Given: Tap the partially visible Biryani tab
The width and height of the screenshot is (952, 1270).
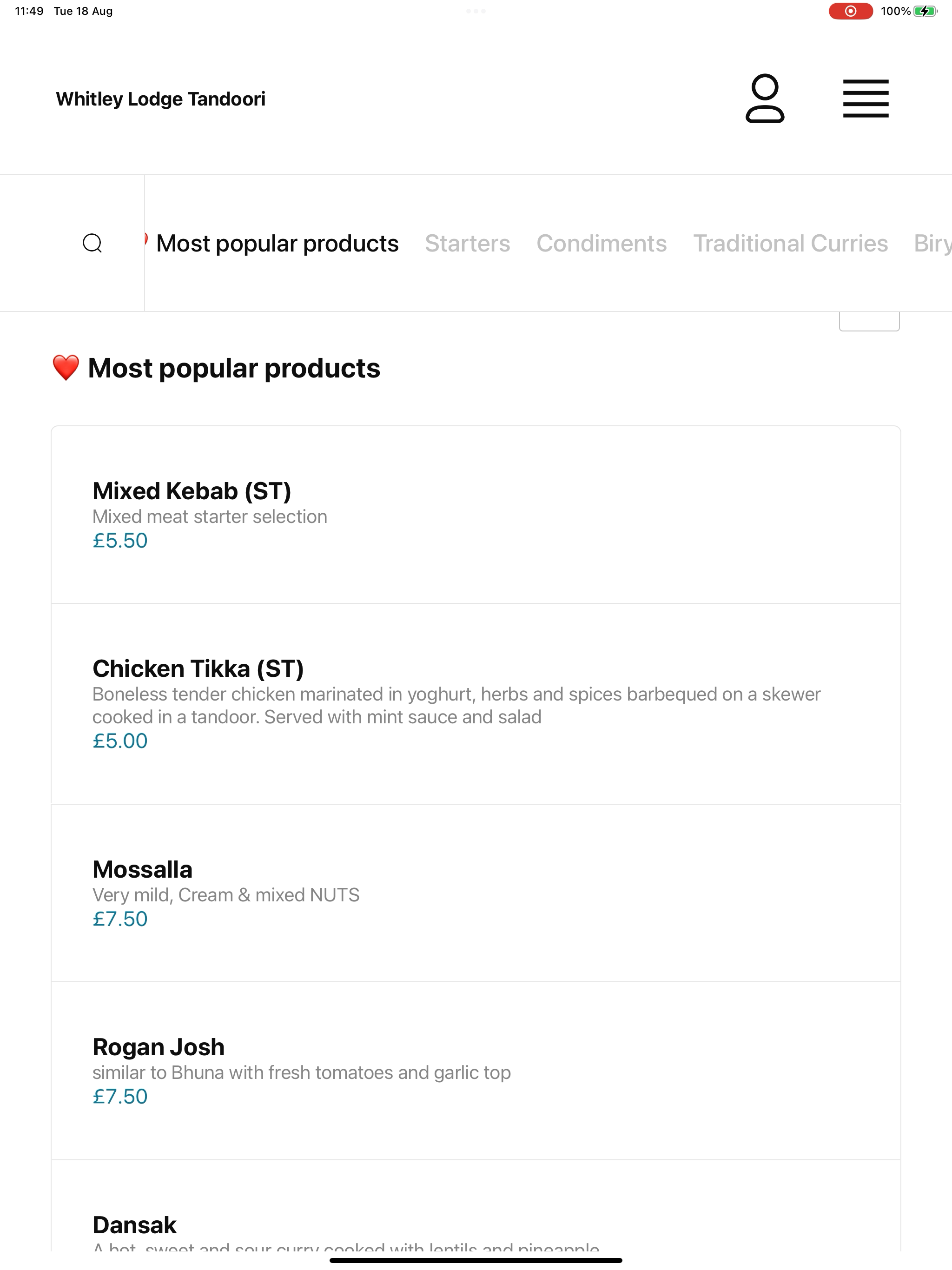Looking at the screenshot, I should (933, 244).
